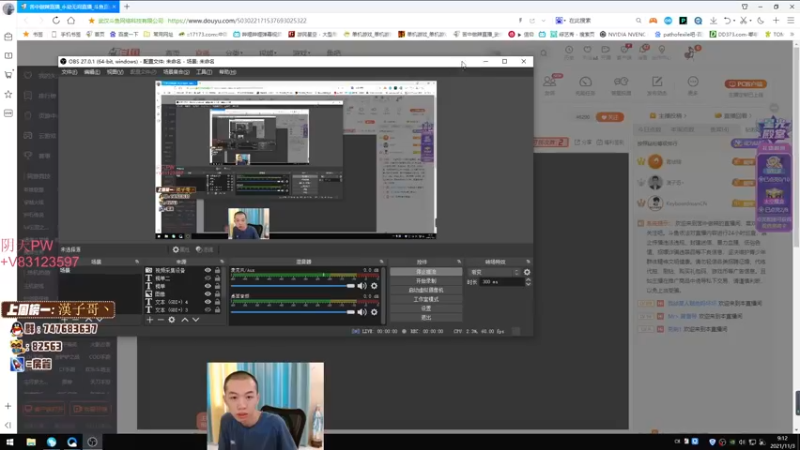Open the Windows Start menu

click(10, 442)
